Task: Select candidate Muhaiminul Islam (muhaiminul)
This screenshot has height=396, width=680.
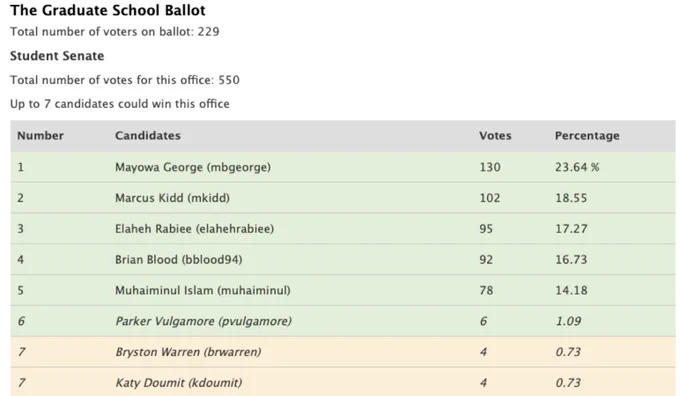Action: (203, 291)
